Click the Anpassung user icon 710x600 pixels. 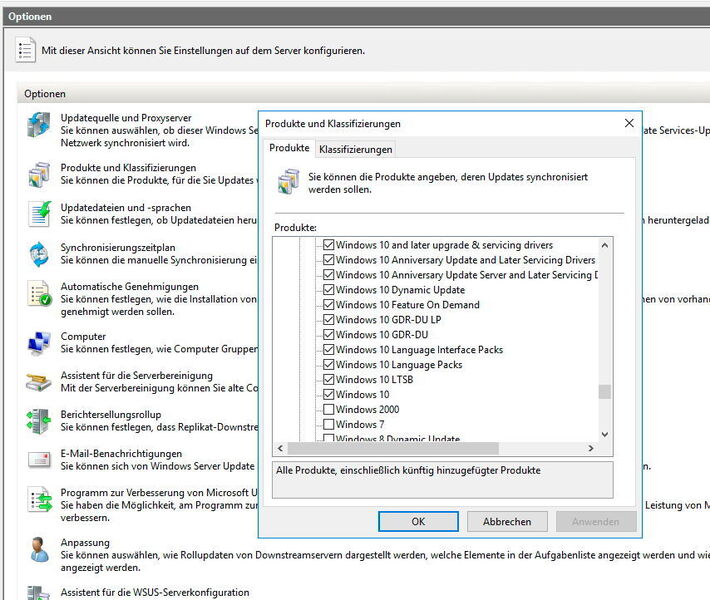pyautogui.click(x=39, y=549)
